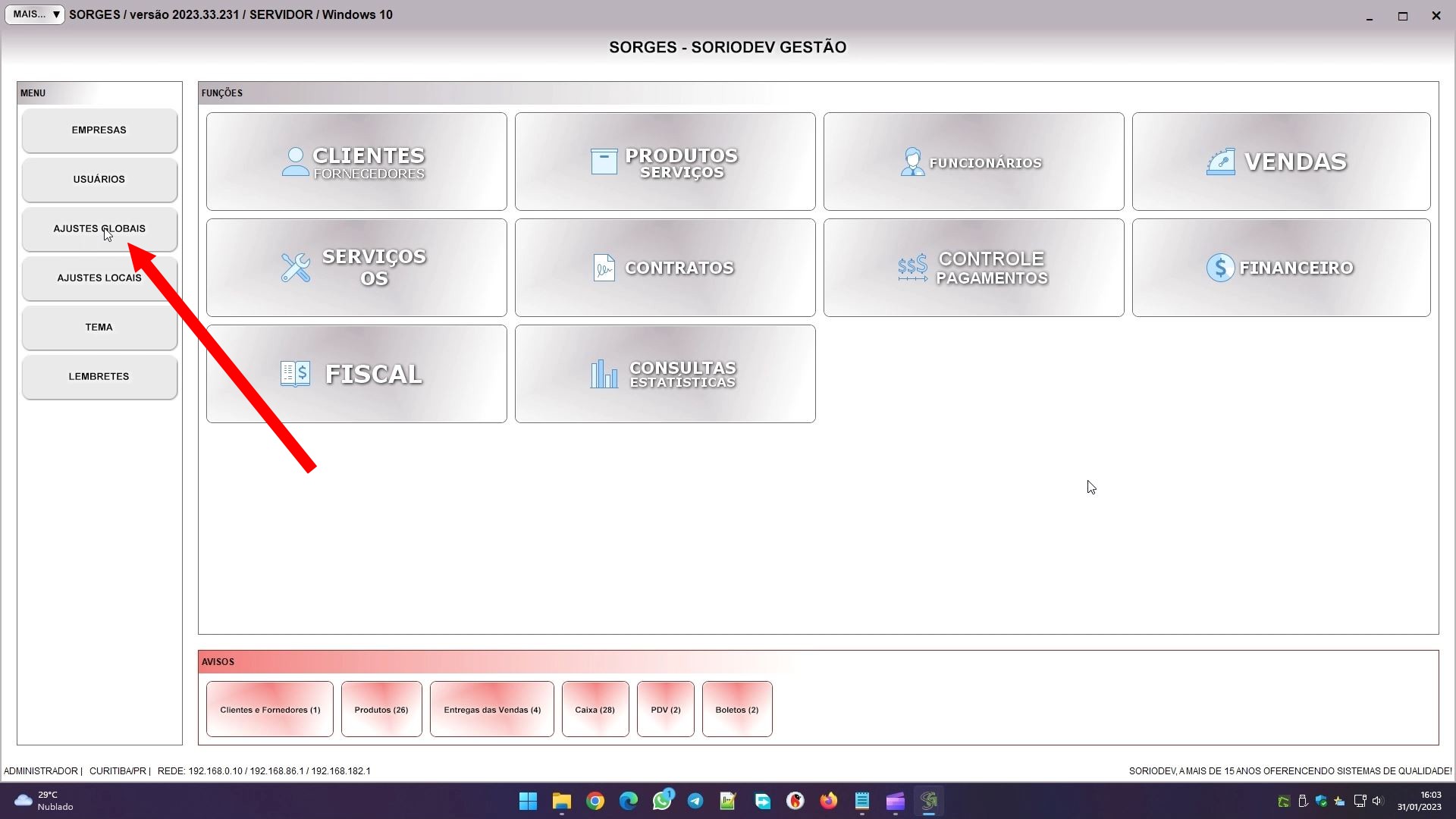
Task: Select Usuários in the menu
Action: [x=99, y=180]
